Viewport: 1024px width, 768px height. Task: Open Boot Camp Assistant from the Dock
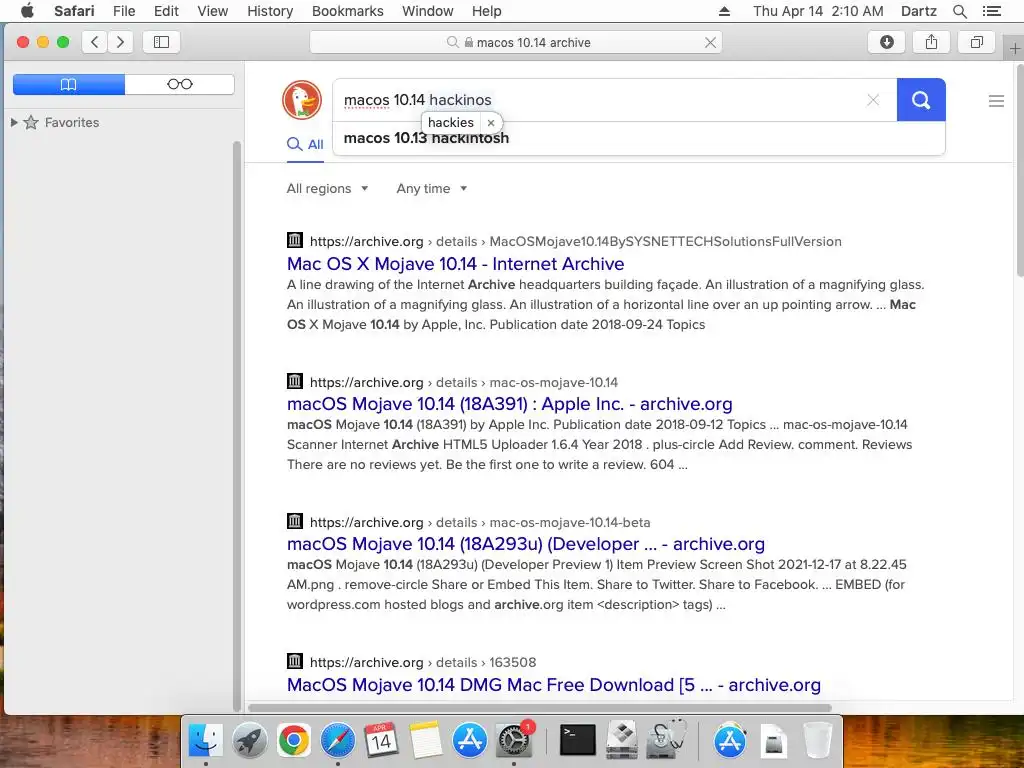(x=622, y=740)
